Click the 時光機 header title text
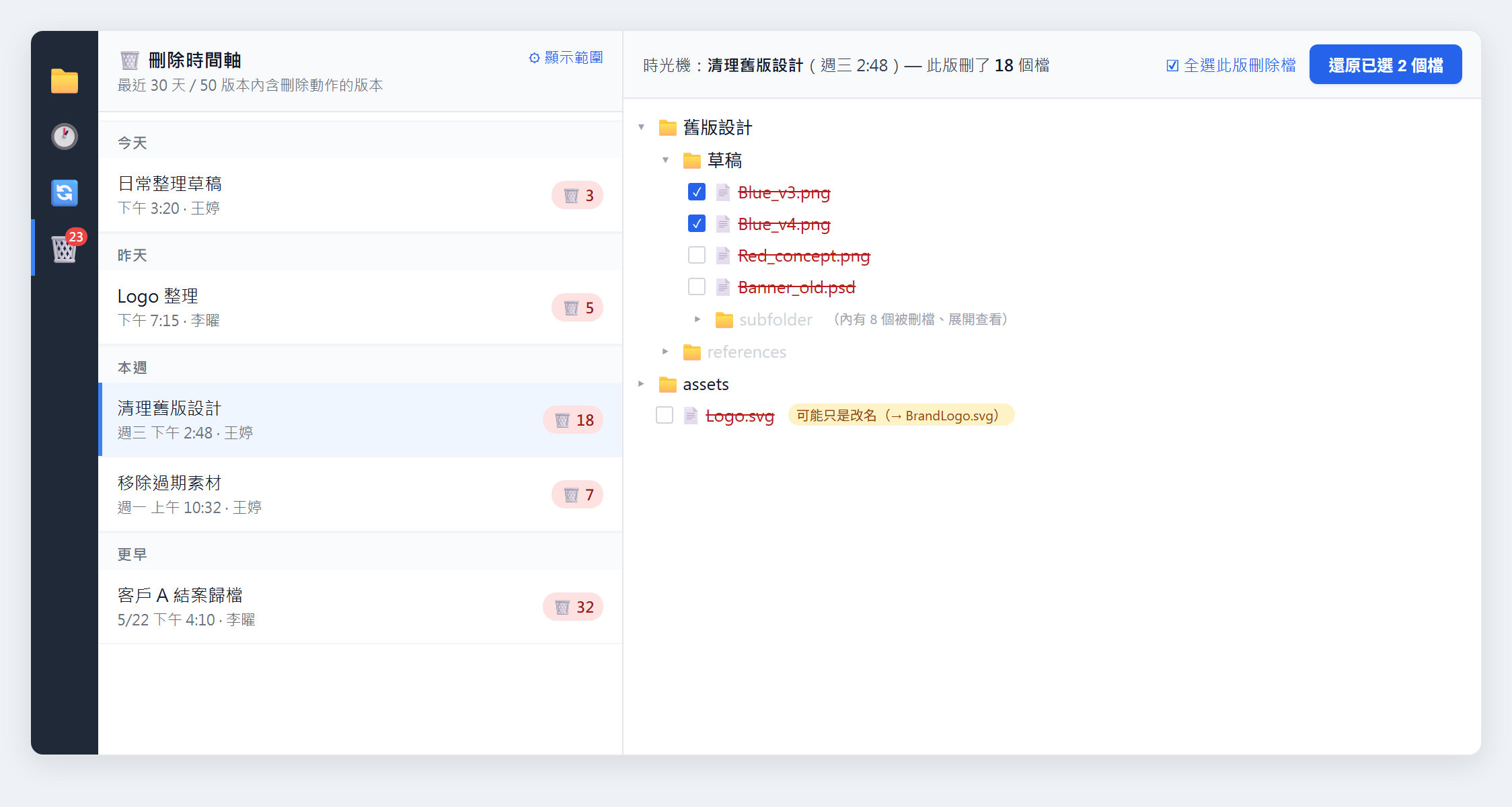The width and height of the screenshot is (1512, 807). click(x=846, y=65)
